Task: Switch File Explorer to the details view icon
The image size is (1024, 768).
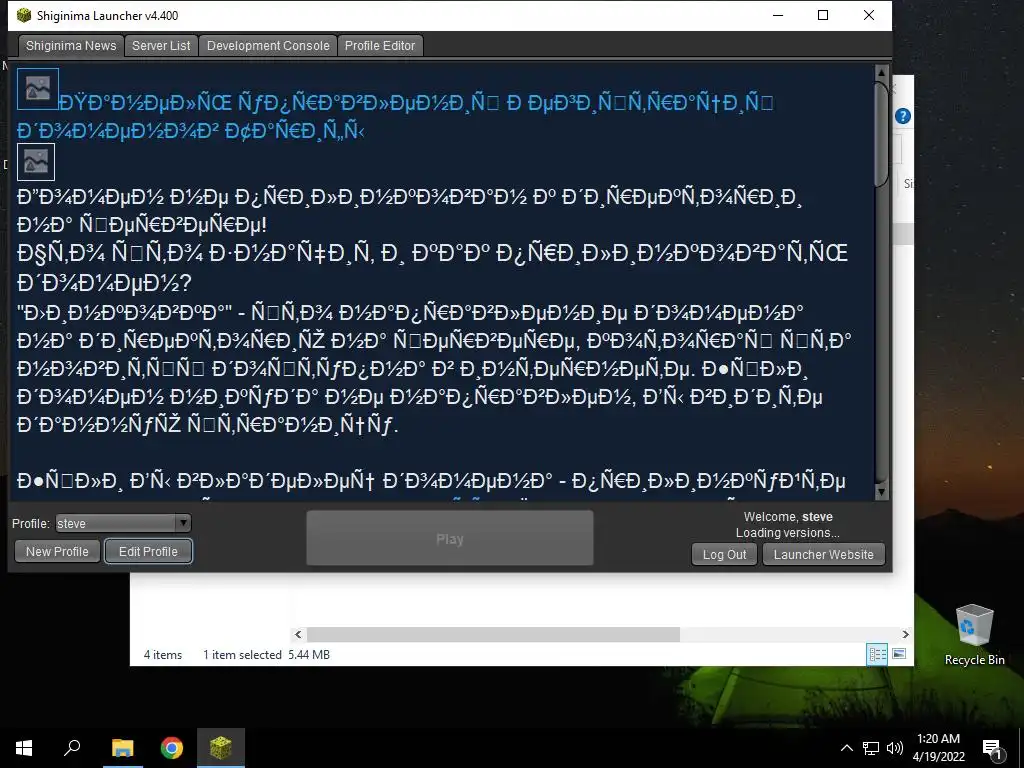Action: [x=877, y=654]
